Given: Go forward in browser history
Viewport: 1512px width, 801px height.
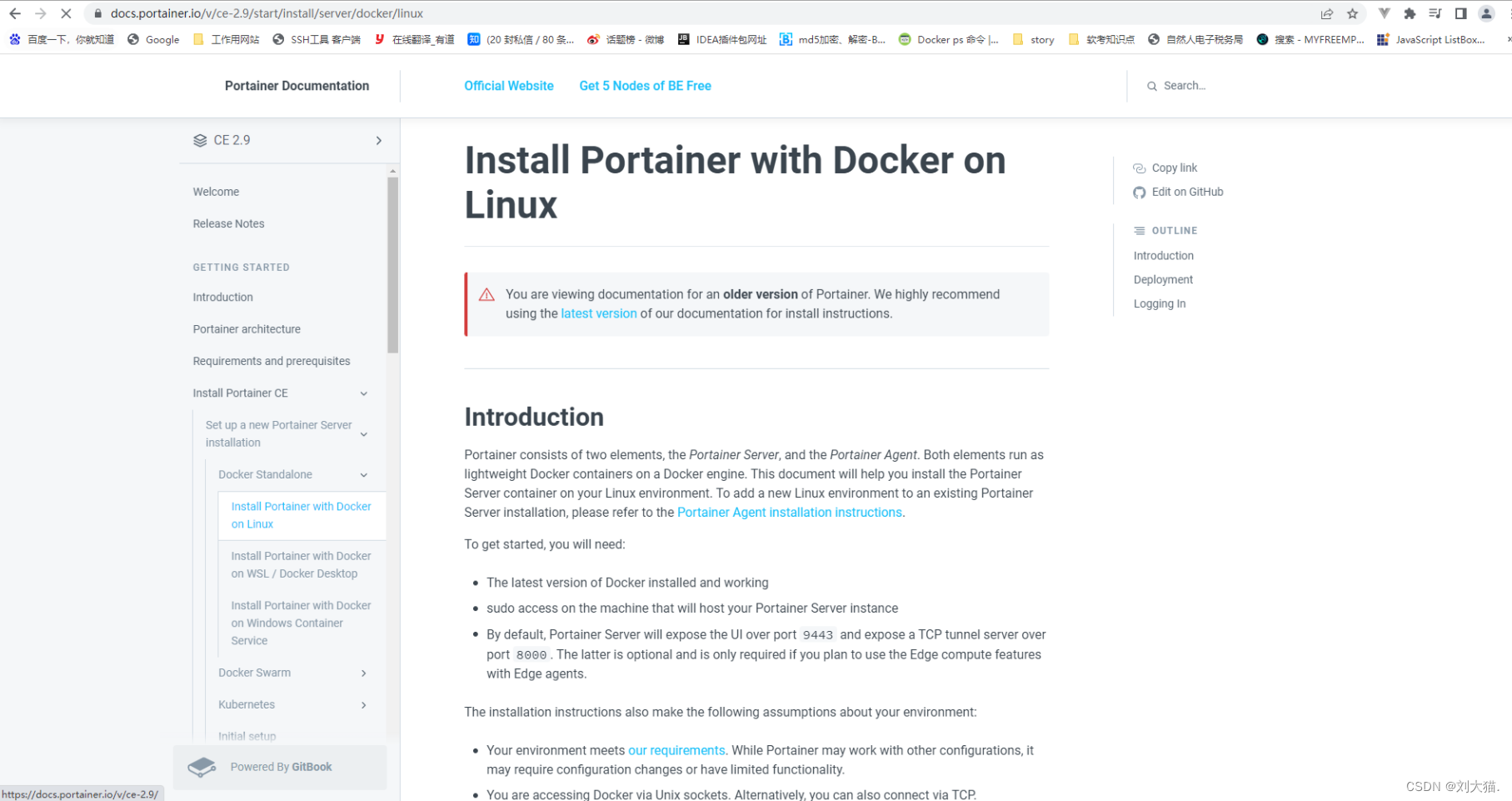Looking at the screenshot, I should tap(40, 13).
